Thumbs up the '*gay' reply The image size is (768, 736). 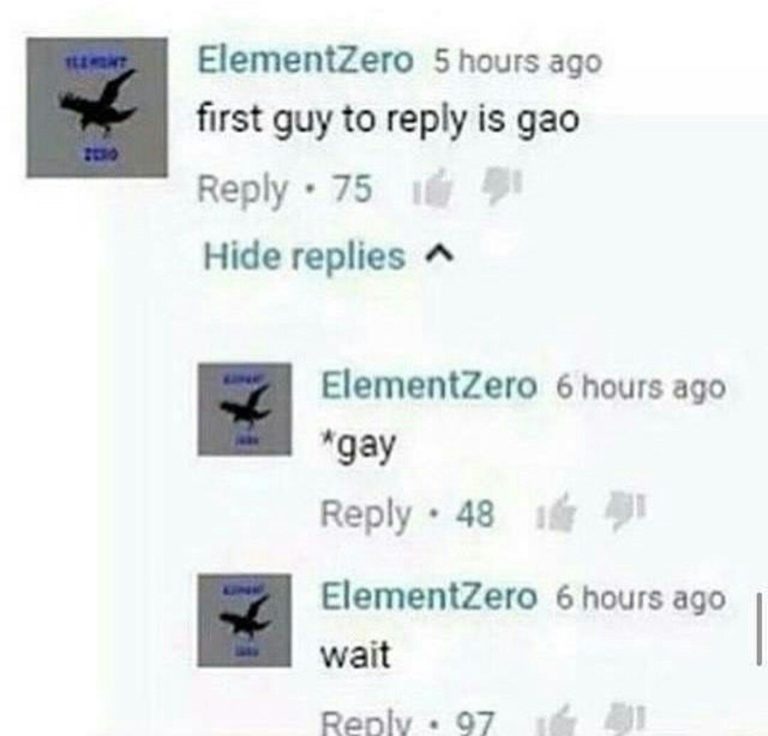pyautogui.click(x=557, y=513)
